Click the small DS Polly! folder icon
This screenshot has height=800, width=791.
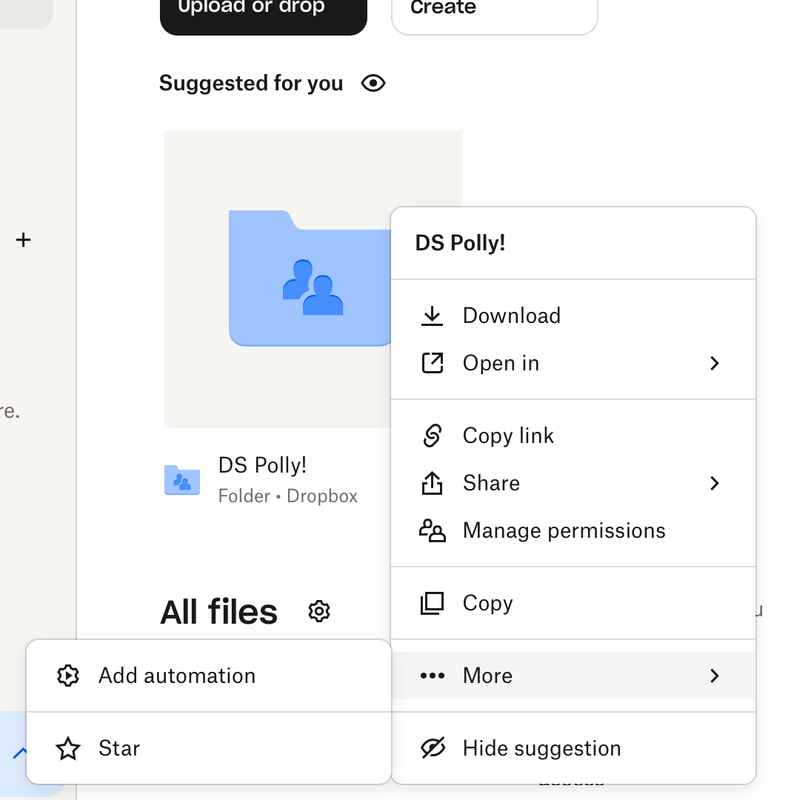182,480
